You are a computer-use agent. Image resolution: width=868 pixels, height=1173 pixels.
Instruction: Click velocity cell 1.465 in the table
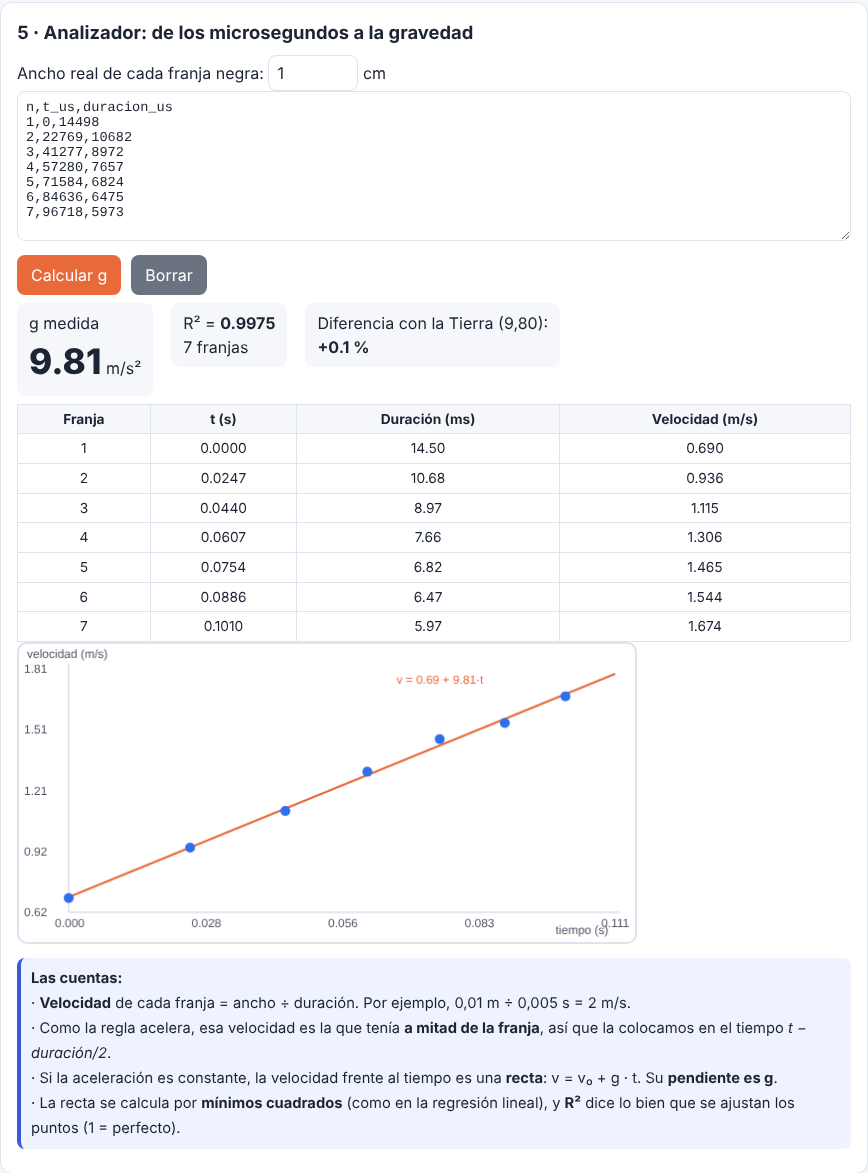point(705,567)
